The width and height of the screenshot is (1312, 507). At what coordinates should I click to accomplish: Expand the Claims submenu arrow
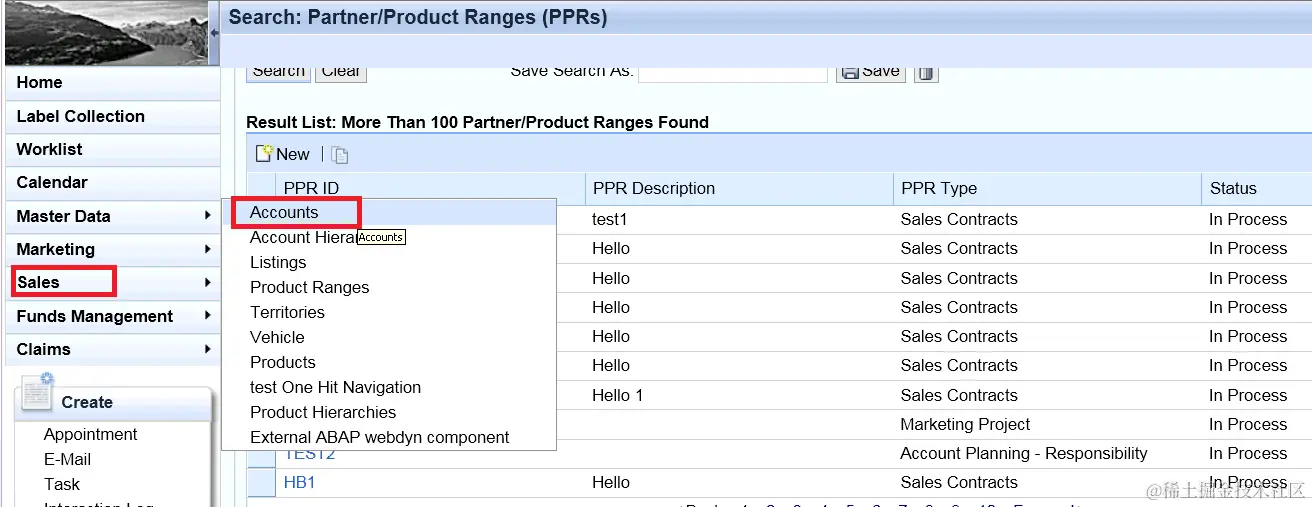207,349
